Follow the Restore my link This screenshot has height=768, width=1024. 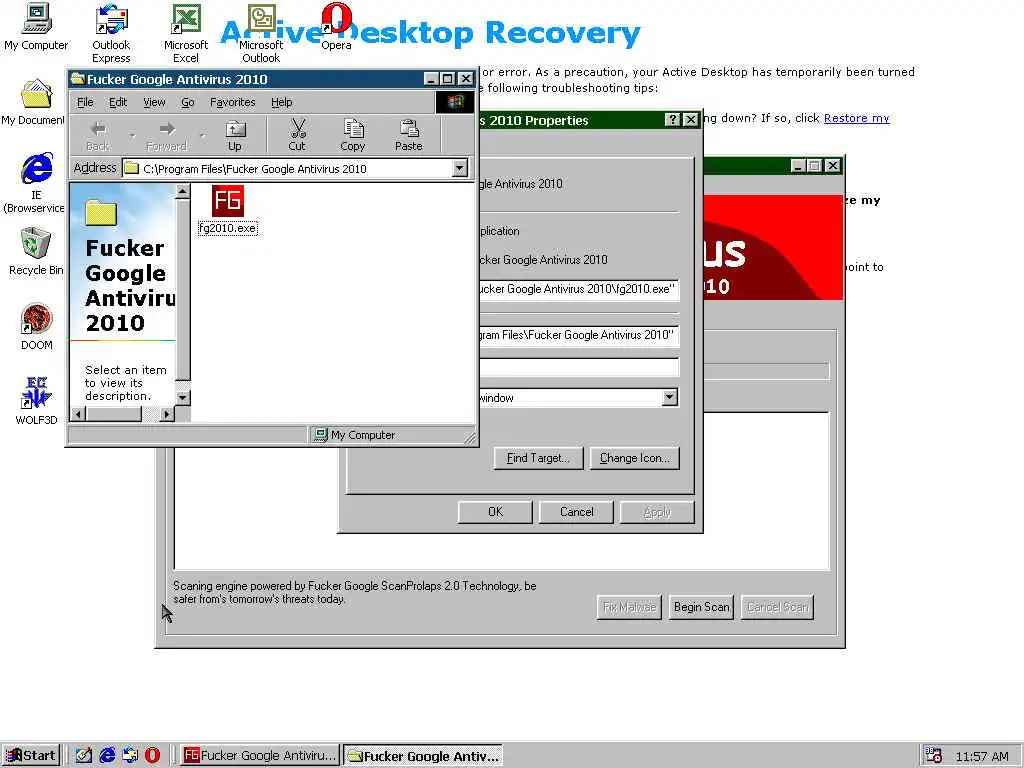pyautogui.click(x=856, y=118)
